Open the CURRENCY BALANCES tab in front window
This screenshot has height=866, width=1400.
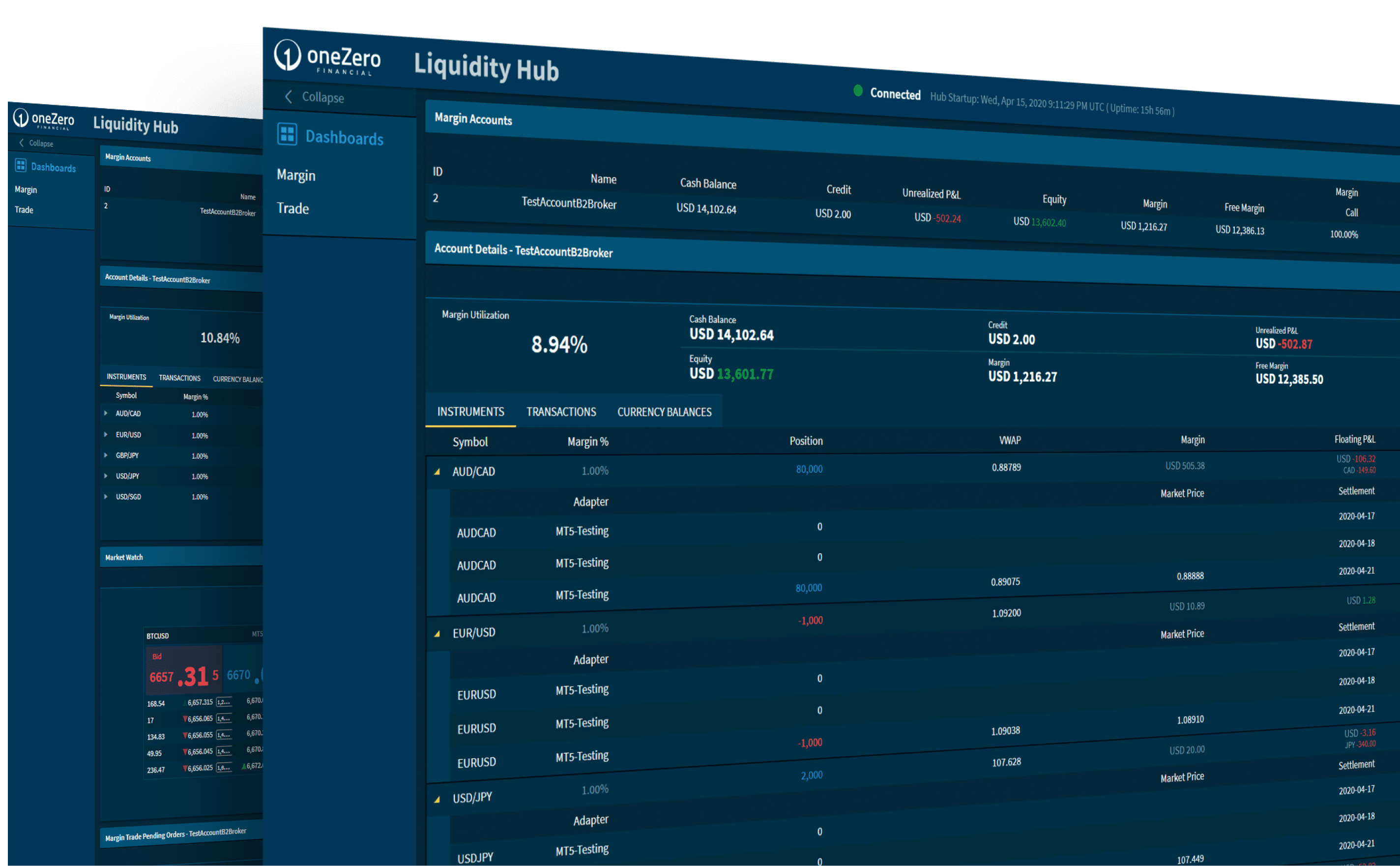[664, 412]
